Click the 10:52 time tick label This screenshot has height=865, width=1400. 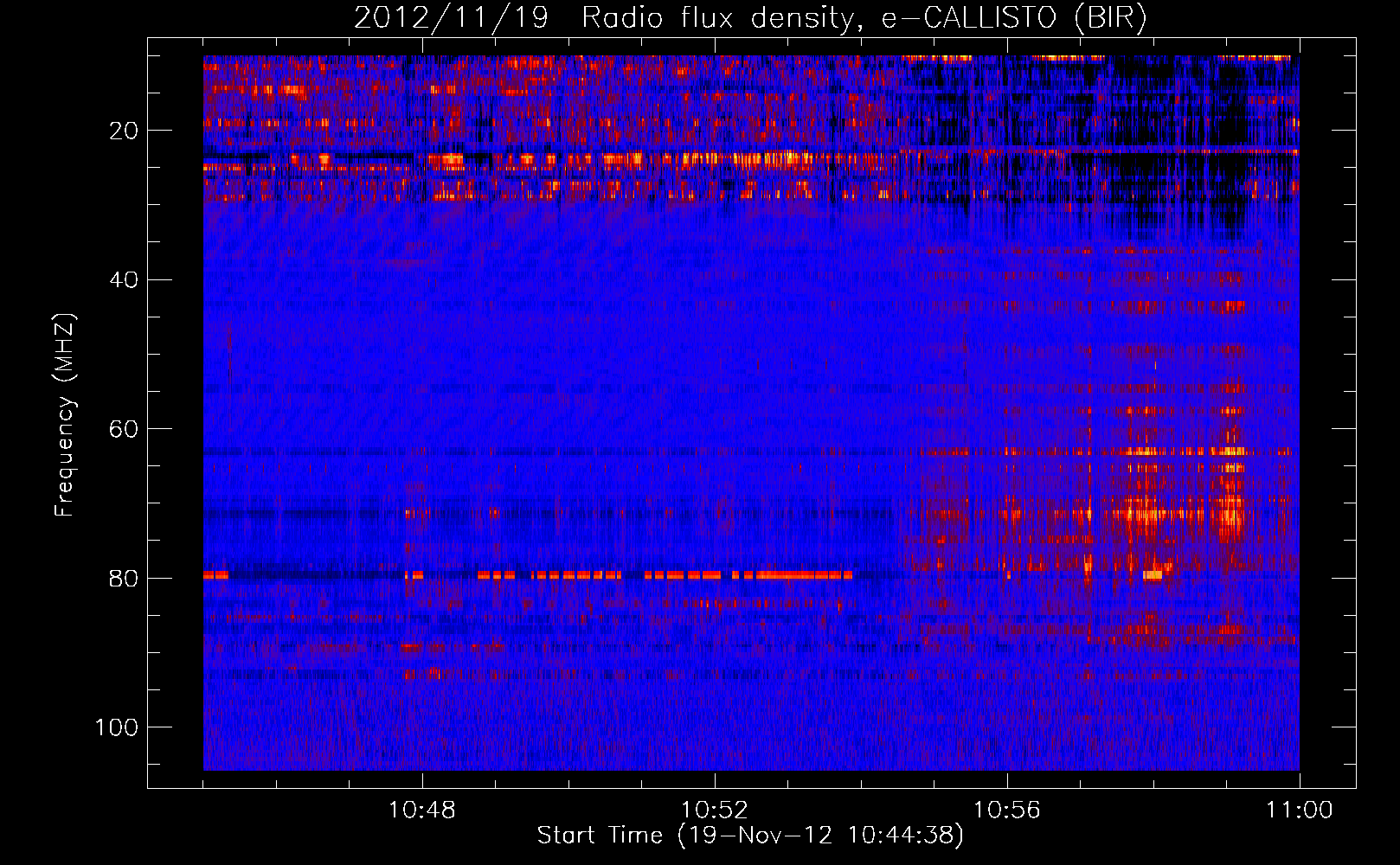coord(715,811)
